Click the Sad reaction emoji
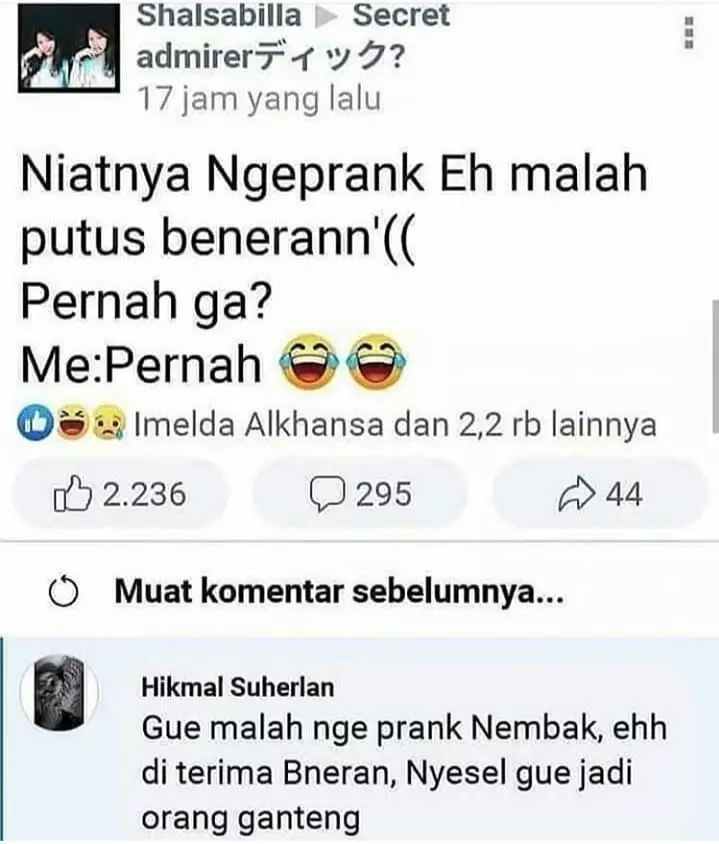Viewport: 719px width, 844px height. pos(109,423)
